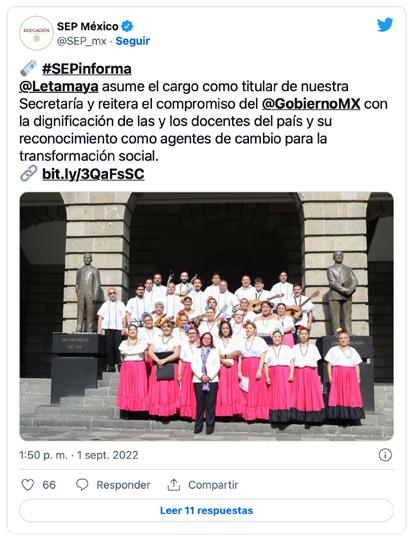Viewport: 415px width, 543px height.
Task: Click the Compartir label
Action: pyautogui.click(x=213, y=485)
